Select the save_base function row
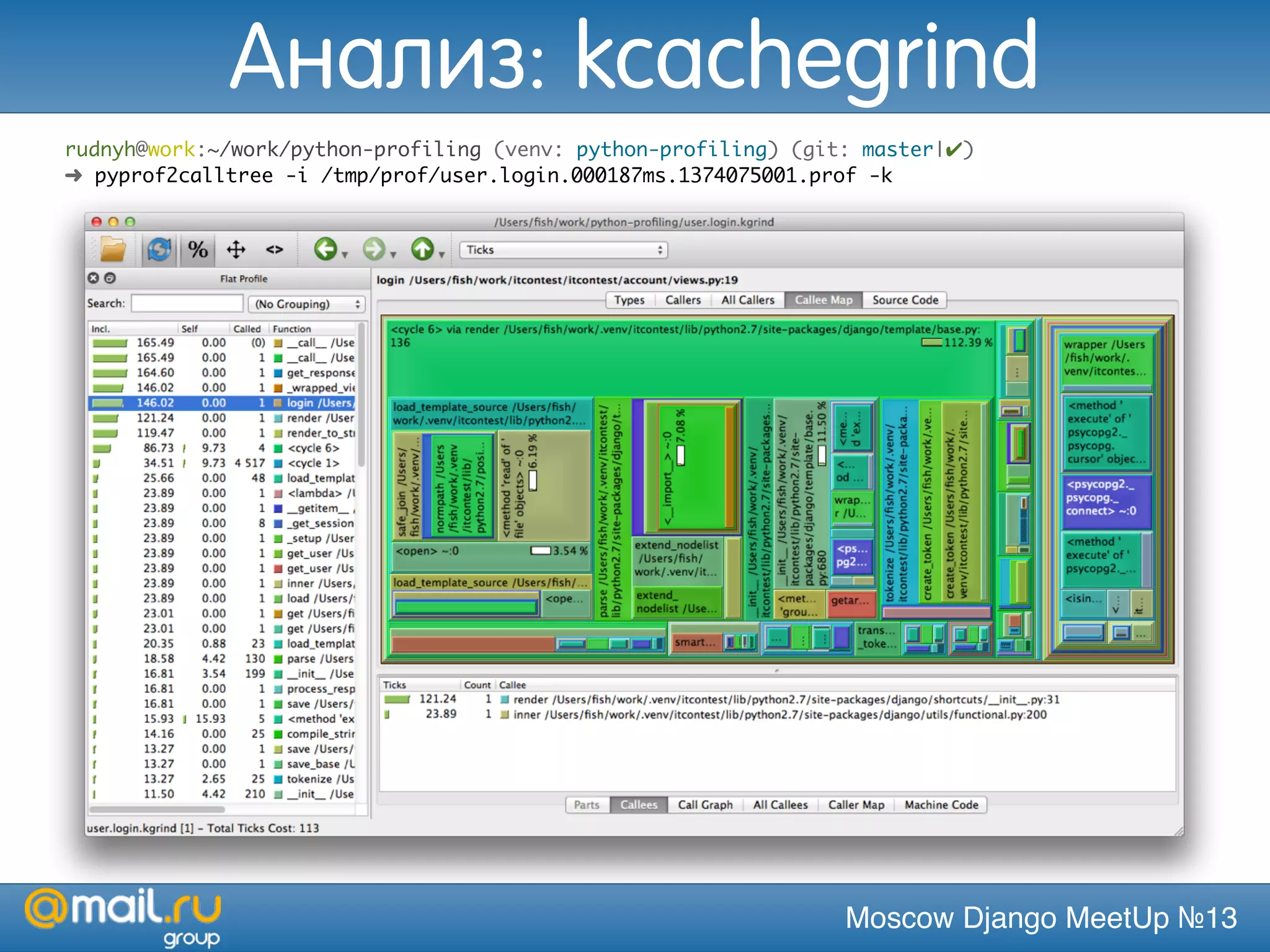 click(223, 764)
